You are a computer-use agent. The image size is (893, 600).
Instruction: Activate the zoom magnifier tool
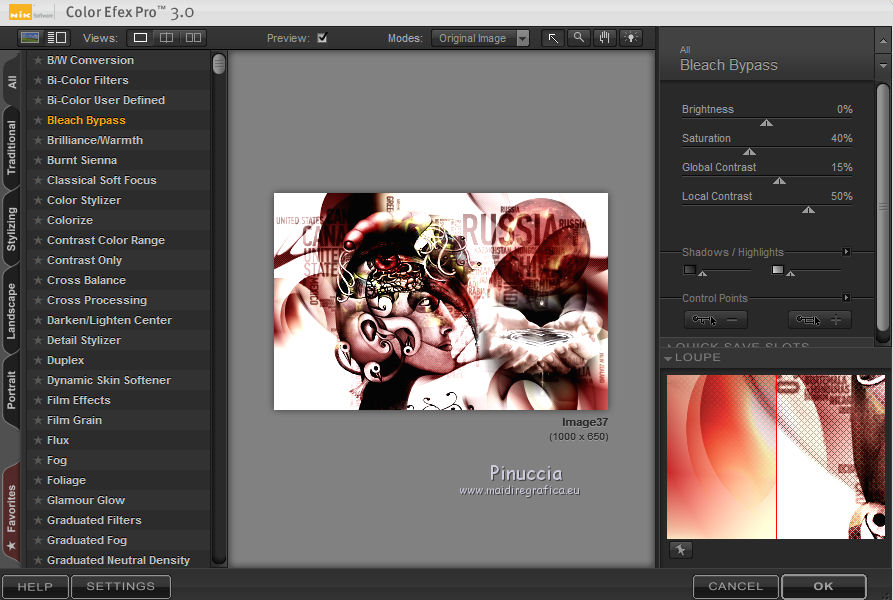[579, 38]
